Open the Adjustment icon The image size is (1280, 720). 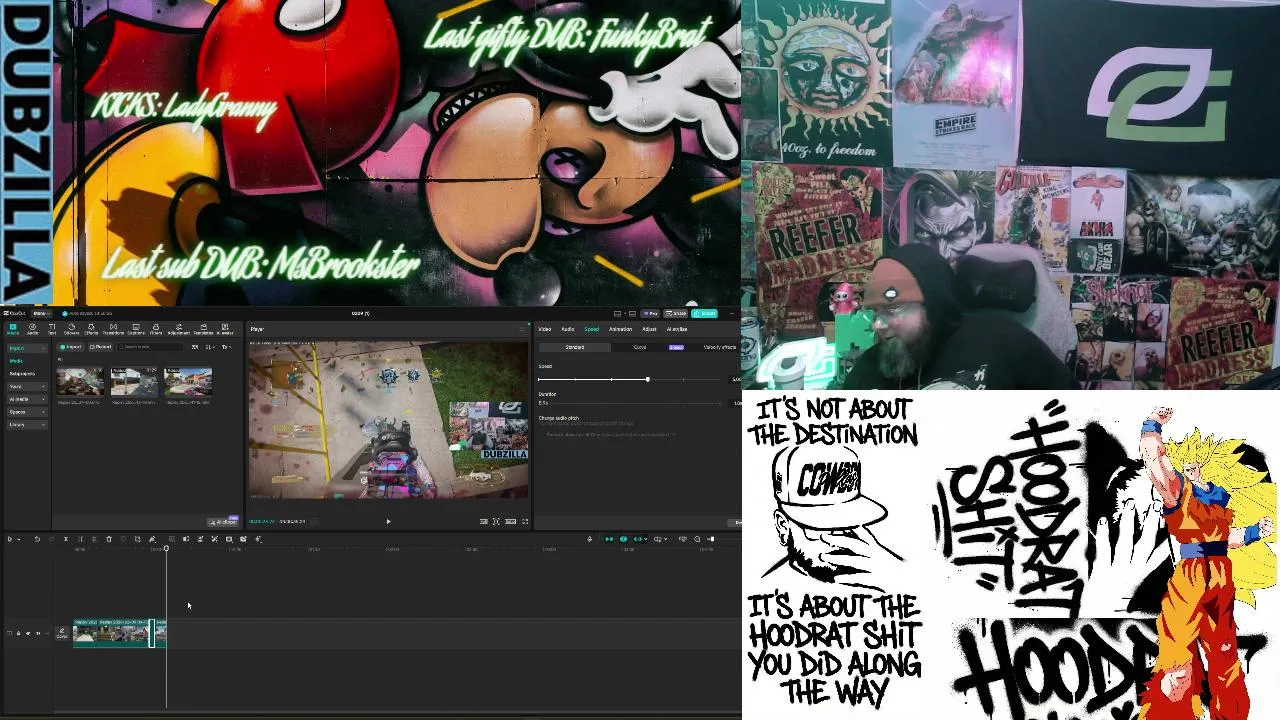(179, 330)
